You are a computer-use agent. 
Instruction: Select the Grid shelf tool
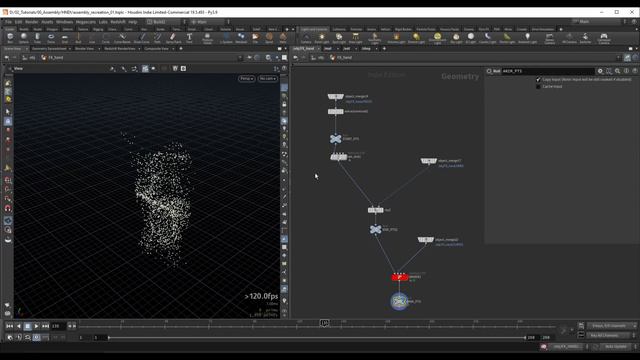tap(64, 38)
